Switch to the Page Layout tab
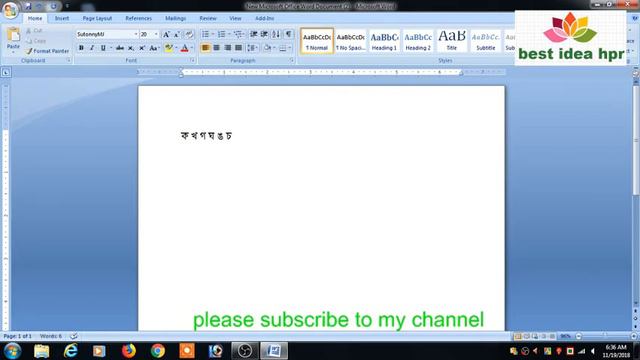The height and width of the screenshot is (360, 640). 97,18
